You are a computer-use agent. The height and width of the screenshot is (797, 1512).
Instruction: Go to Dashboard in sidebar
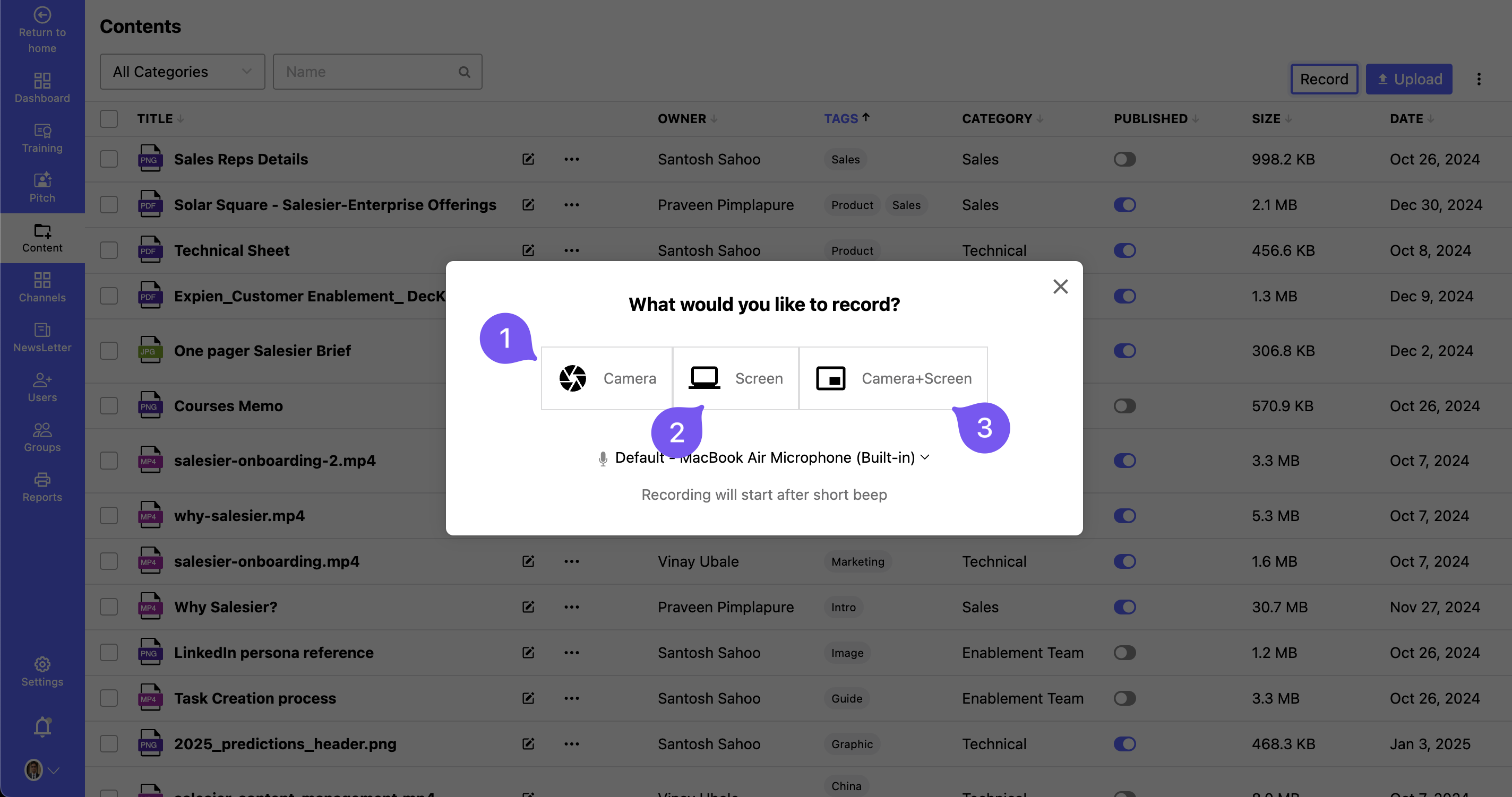(x=42, y=88)
